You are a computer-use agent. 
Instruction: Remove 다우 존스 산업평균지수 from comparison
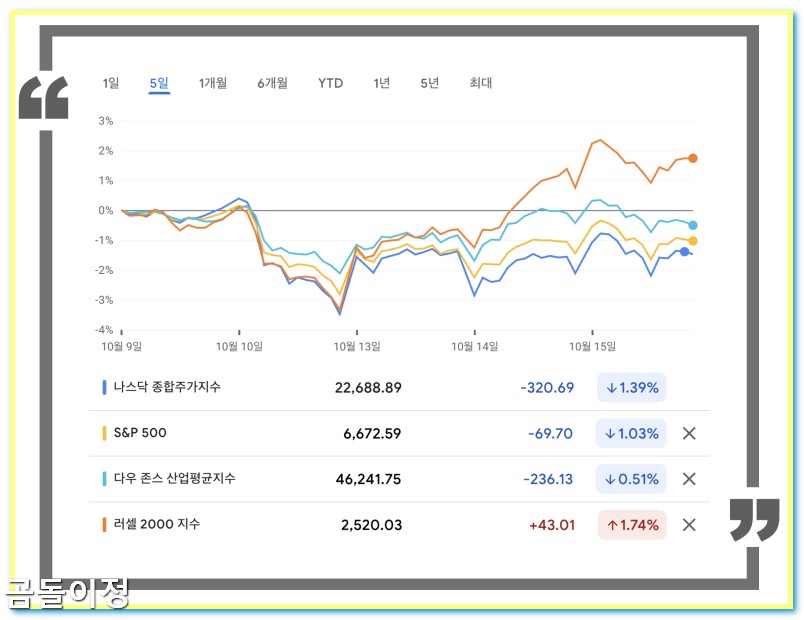coord(689,479)
